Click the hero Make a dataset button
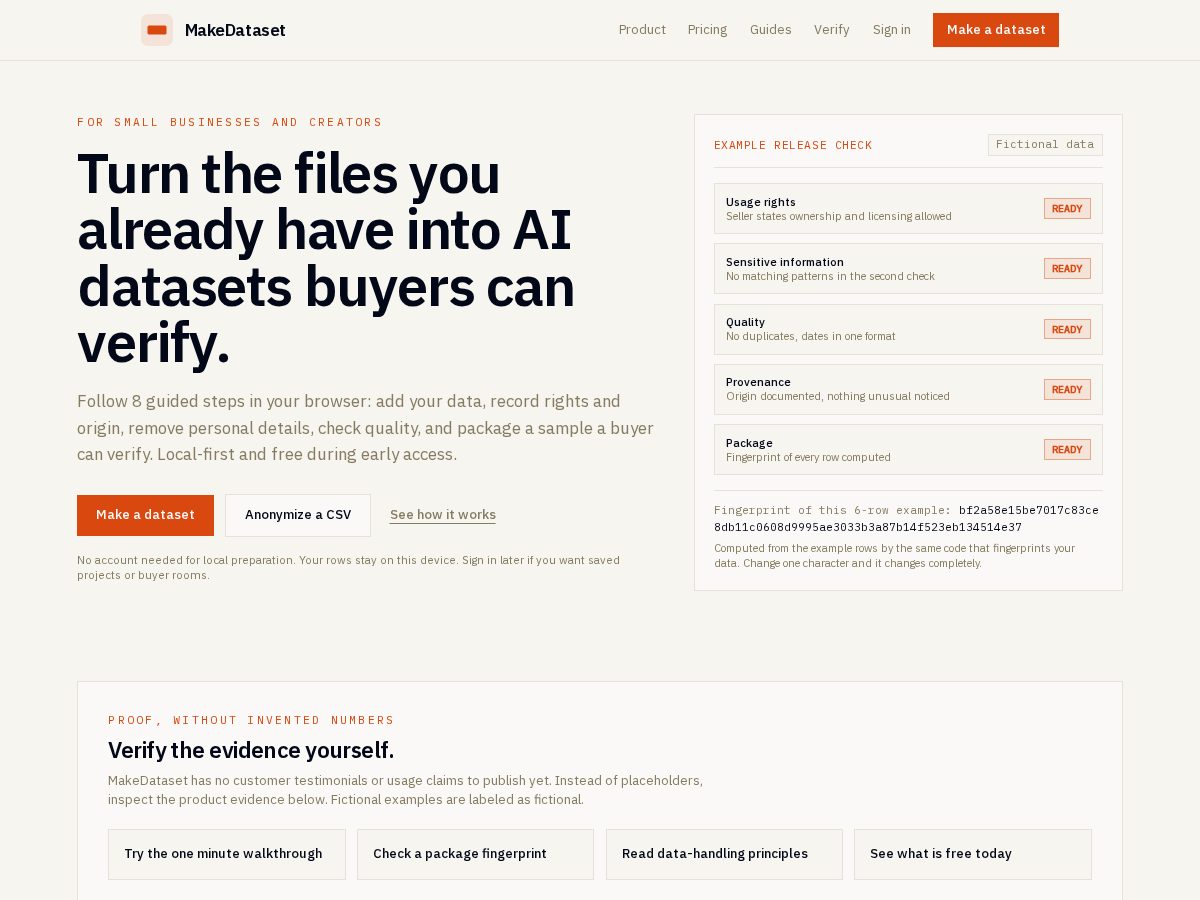This screenshot has height=900, width=1200. tap(145, 515)
